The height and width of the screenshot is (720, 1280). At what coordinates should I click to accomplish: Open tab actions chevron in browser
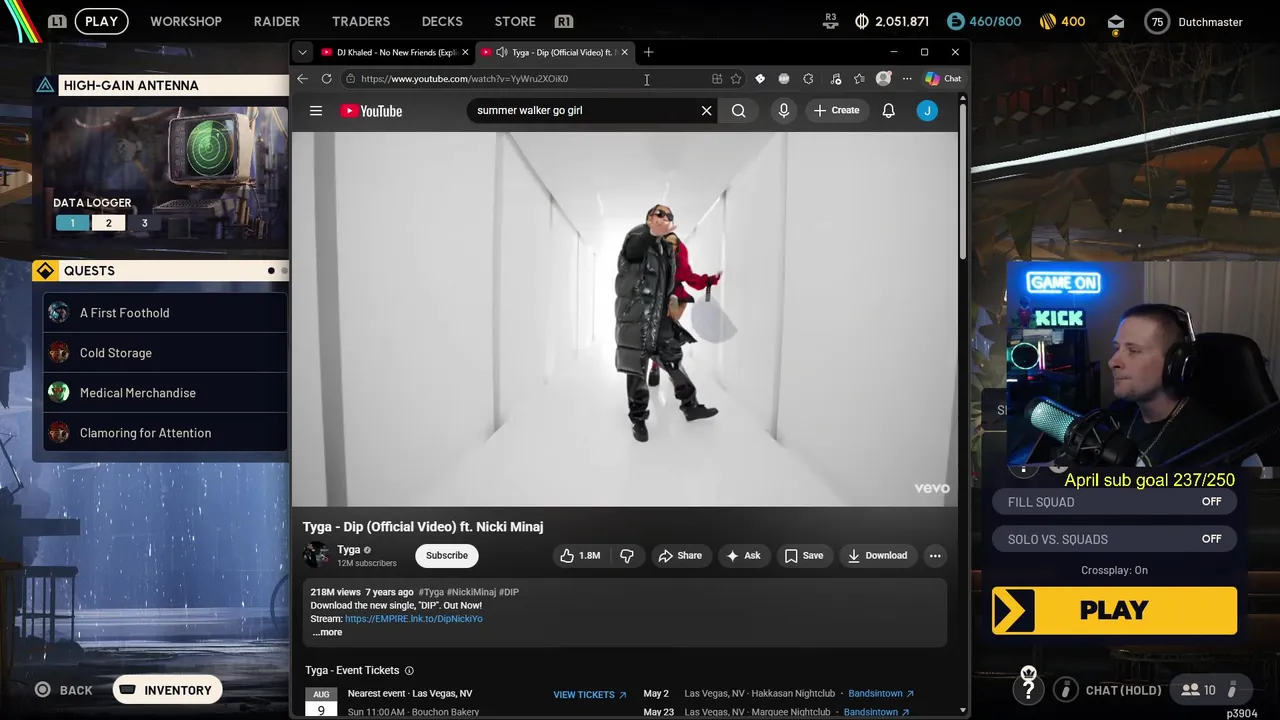[x=302, y=52]
